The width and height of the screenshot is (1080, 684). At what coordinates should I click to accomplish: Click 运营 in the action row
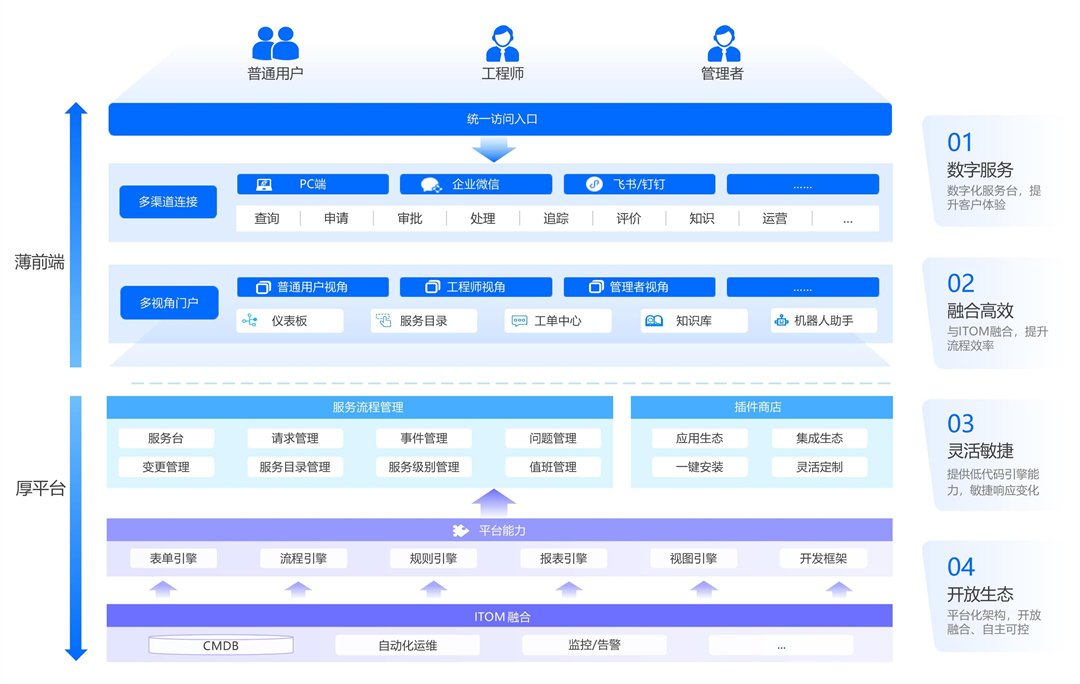click(775, 218)
